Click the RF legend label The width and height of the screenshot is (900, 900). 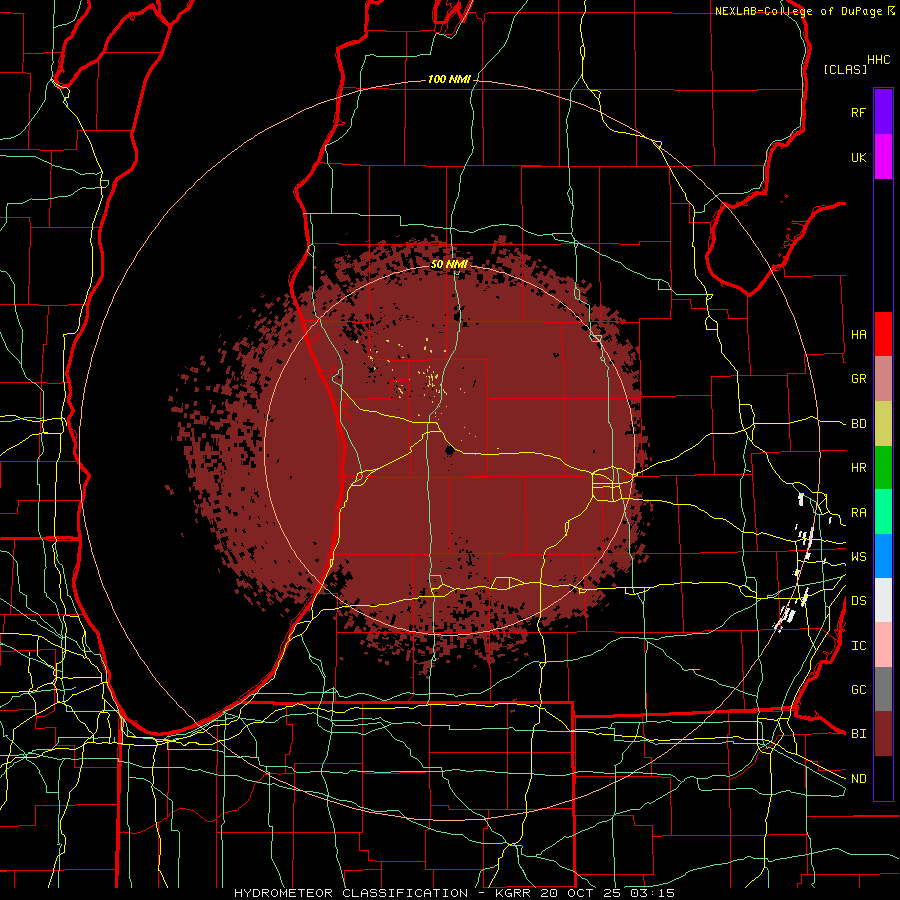858,112
